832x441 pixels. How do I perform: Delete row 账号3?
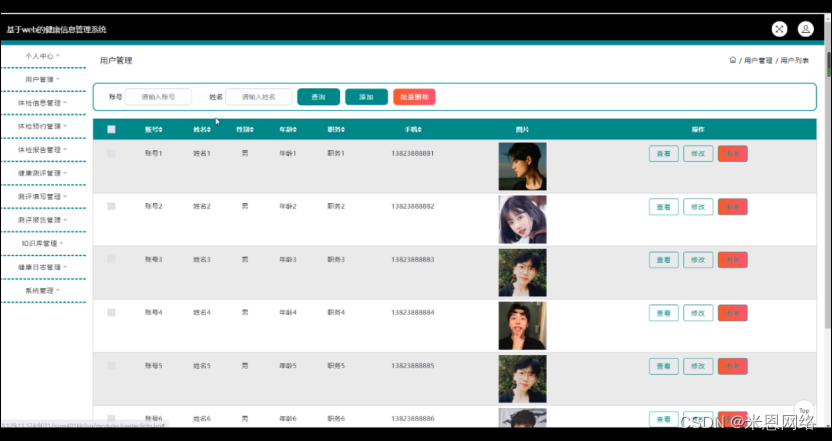tap(733, 260)
